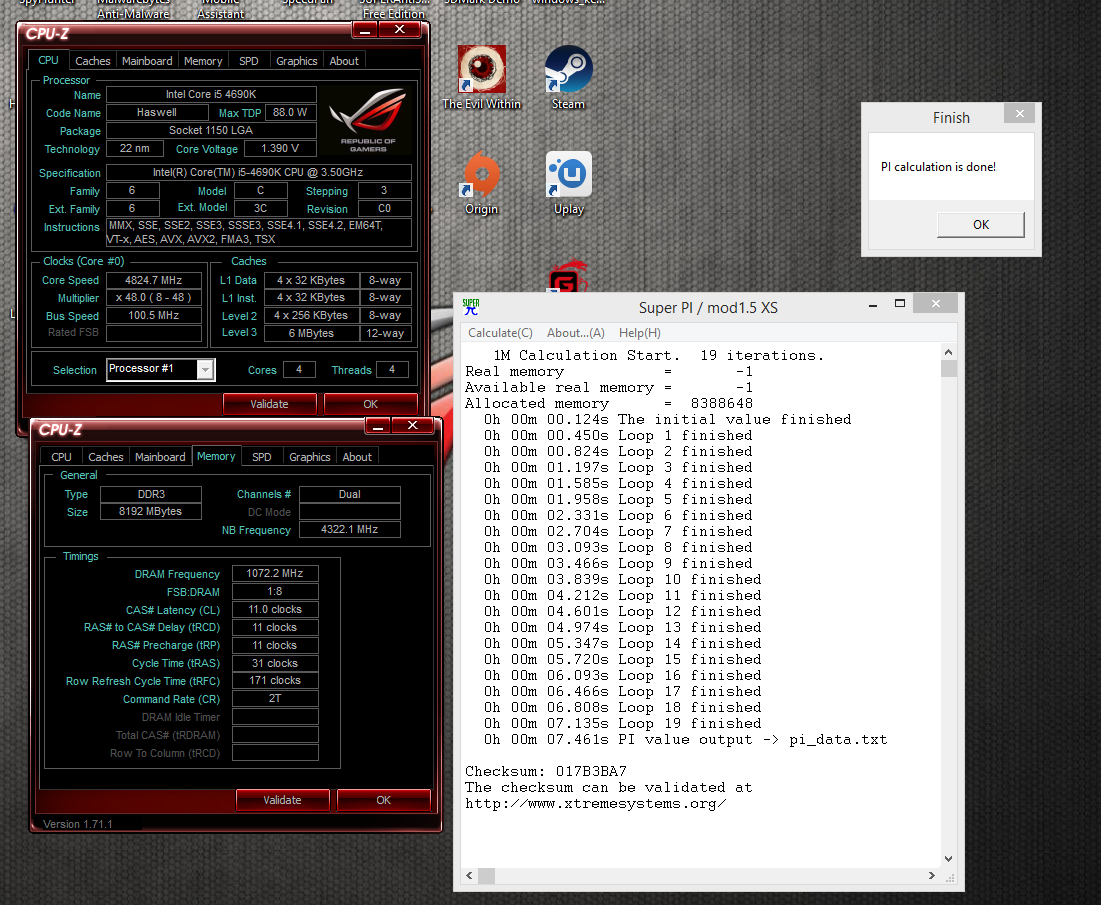Viewport: 1101px width, 905px height.
Task: Open Mainboard tab in top CPU-Z window
Action: (147, 61)
